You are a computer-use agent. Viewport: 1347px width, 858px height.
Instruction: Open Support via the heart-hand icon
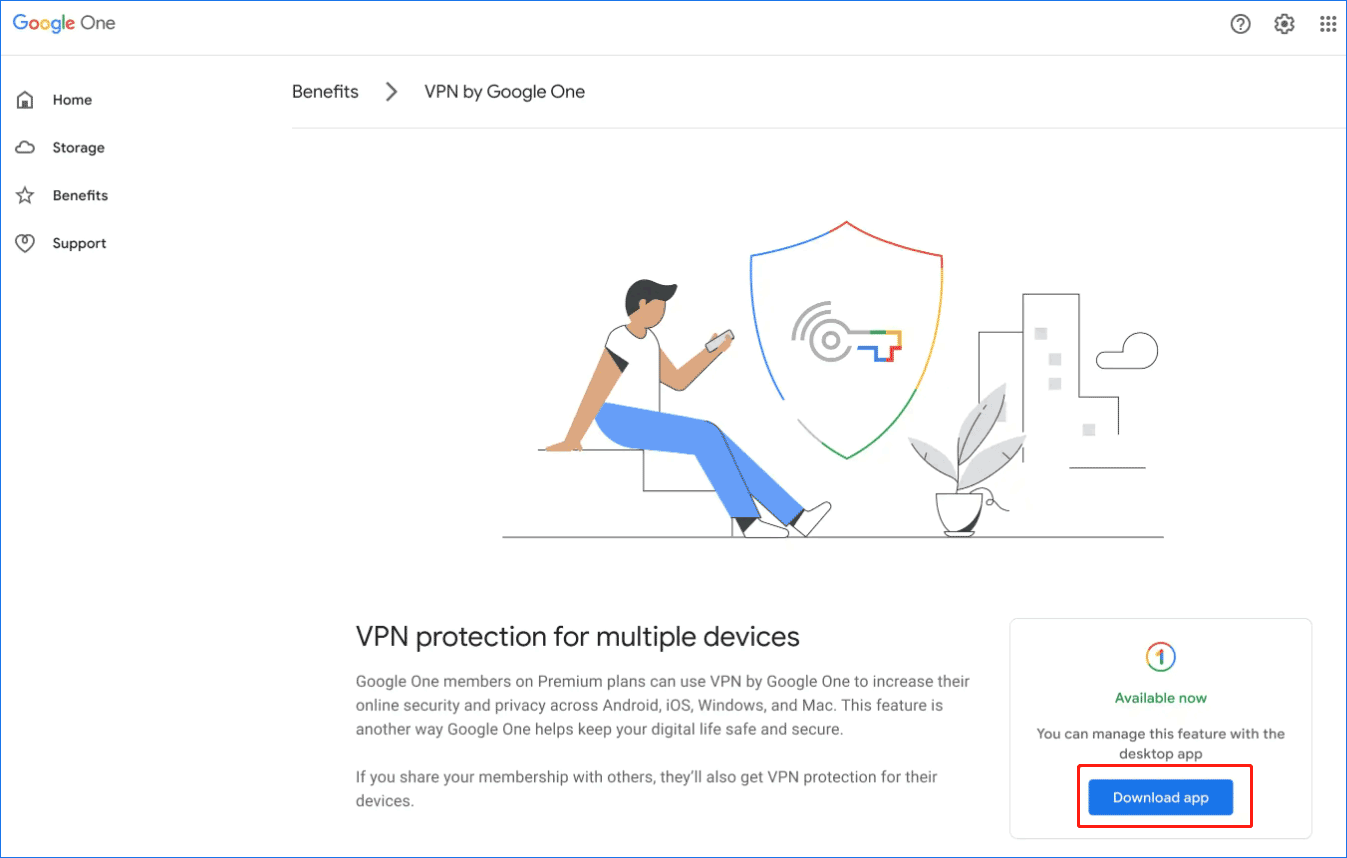[x=25, y=243]
